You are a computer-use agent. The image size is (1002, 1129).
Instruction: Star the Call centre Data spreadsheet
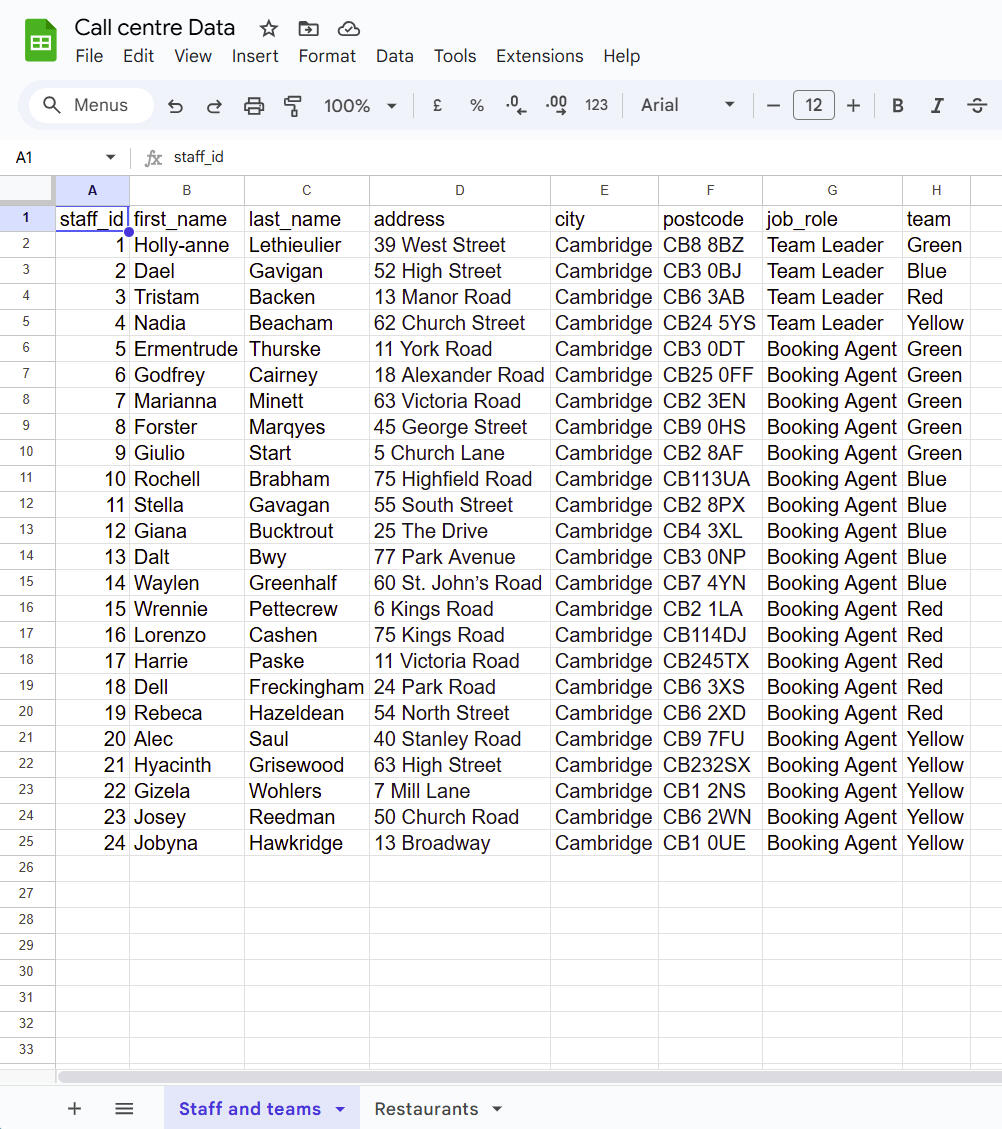(267, 28)
